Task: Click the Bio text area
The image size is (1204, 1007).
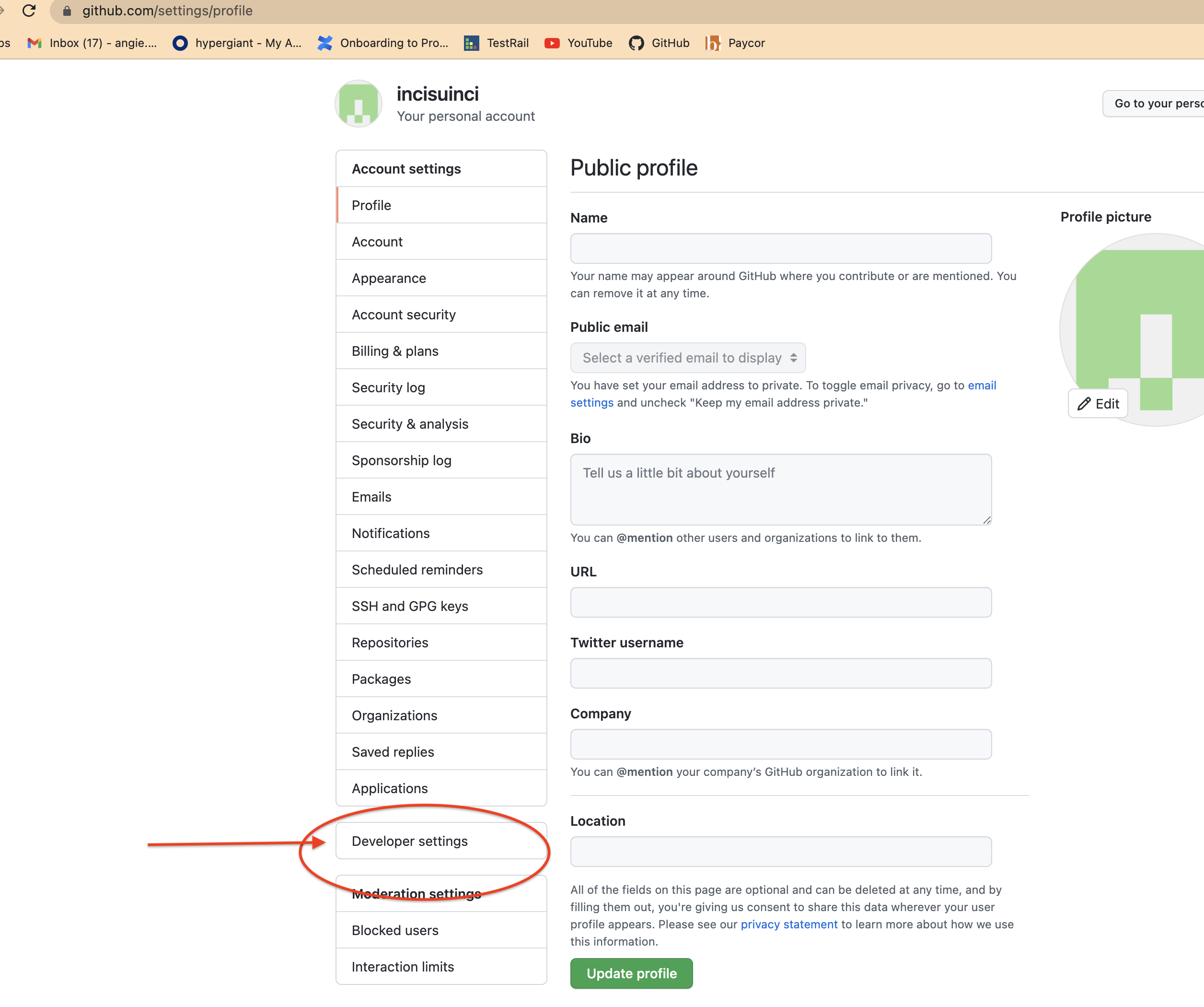Action: pos(780,489)
